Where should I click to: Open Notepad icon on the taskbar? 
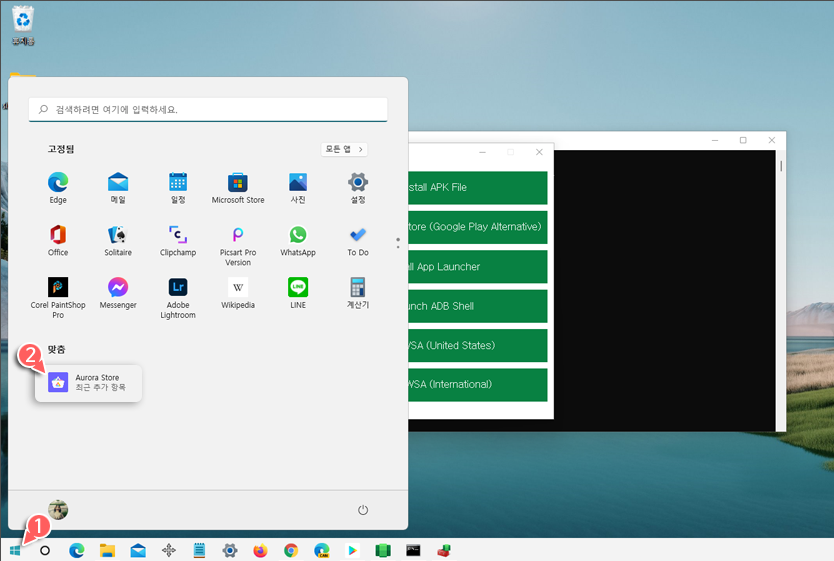click(199, 550)
